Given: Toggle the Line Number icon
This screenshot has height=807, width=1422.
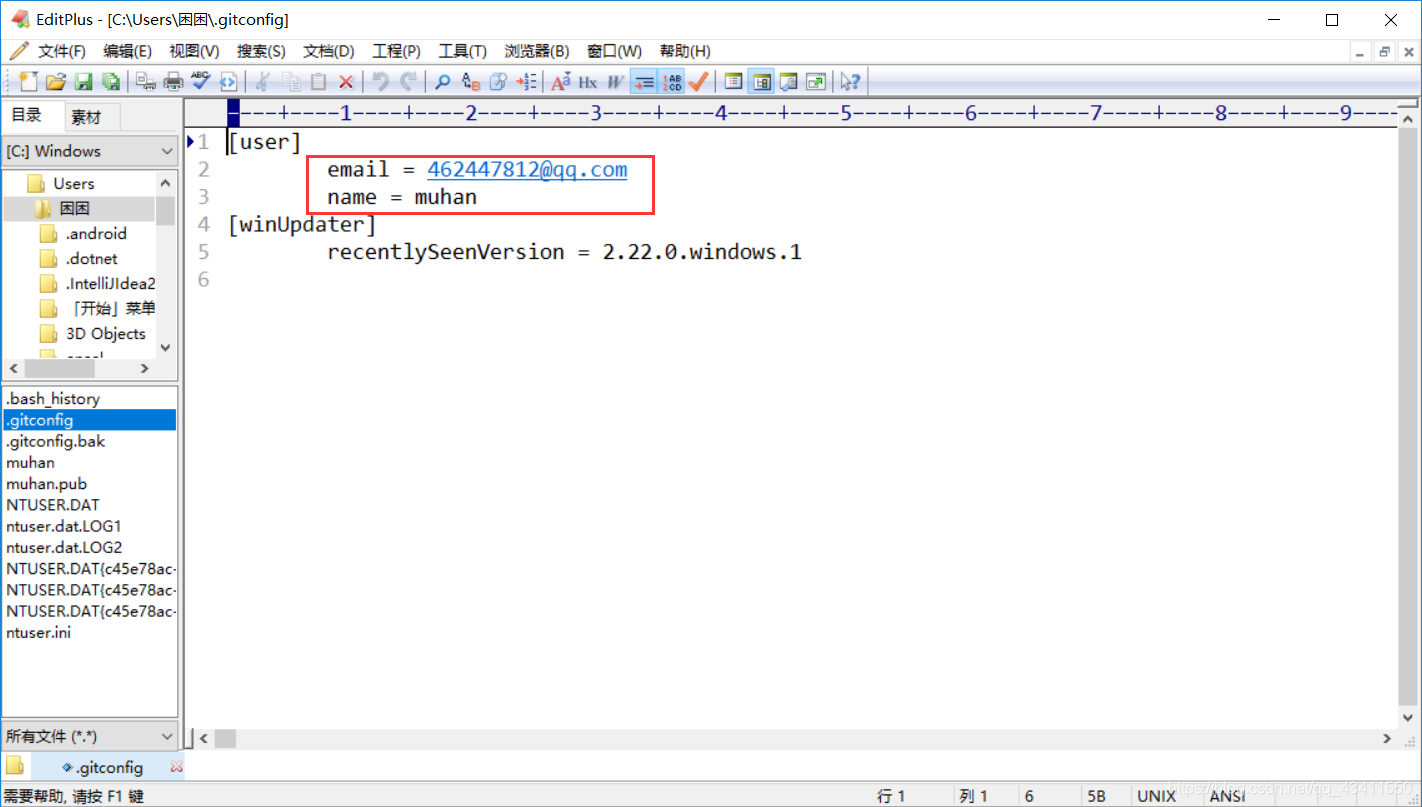Looking at the screenshot, I should click(671, 82).
